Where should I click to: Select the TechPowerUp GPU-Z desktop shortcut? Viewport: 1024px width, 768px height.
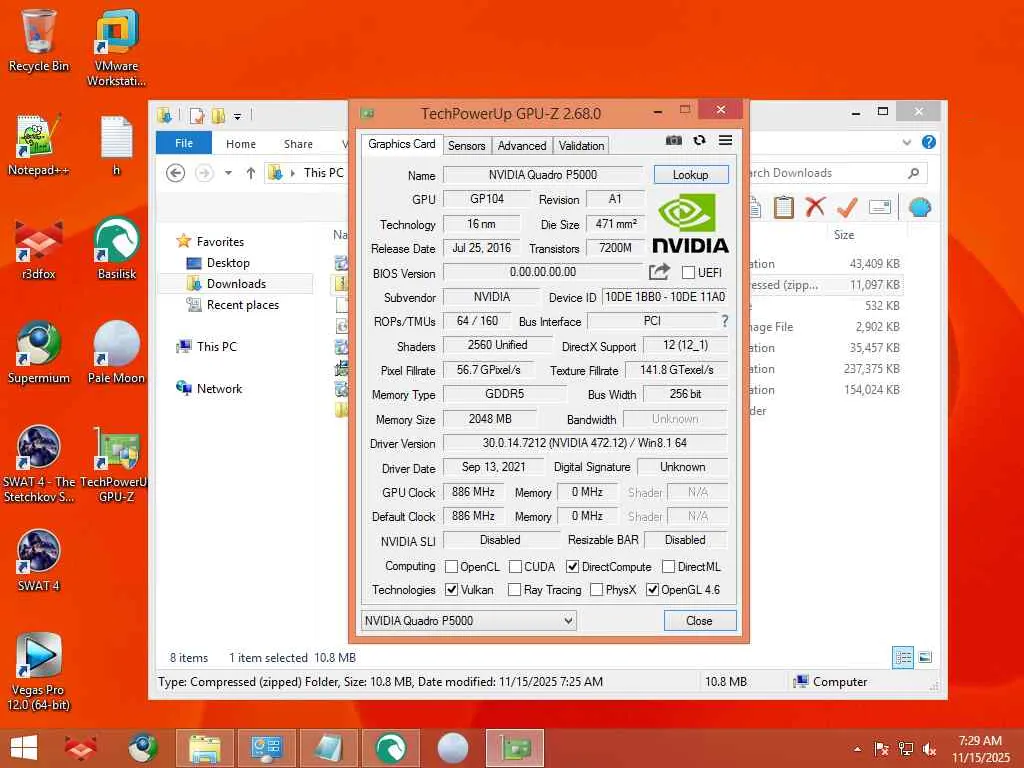[116, 465]
